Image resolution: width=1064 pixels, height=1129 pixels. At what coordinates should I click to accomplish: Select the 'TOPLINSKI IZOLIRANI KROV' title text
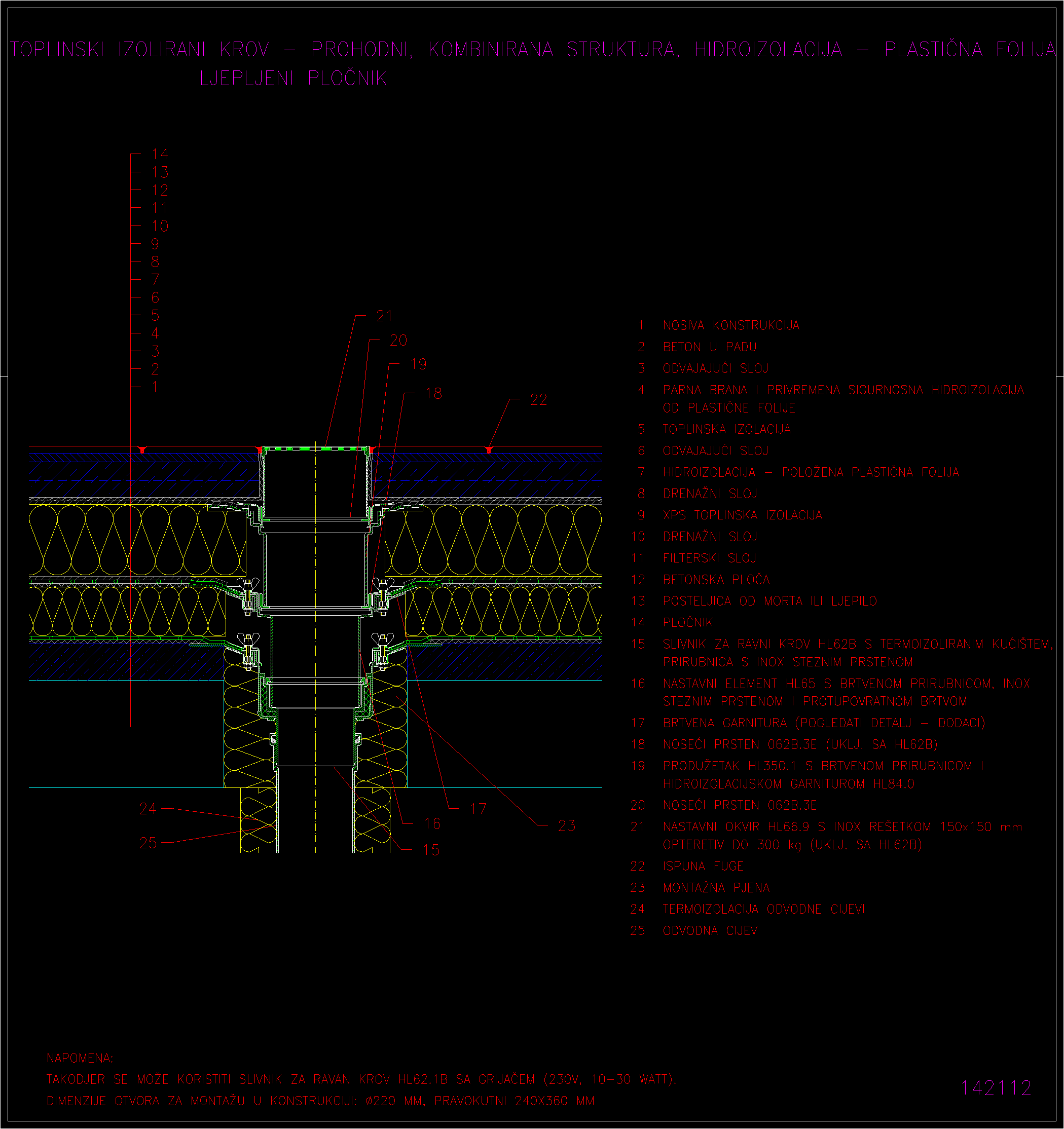[140, 50]
